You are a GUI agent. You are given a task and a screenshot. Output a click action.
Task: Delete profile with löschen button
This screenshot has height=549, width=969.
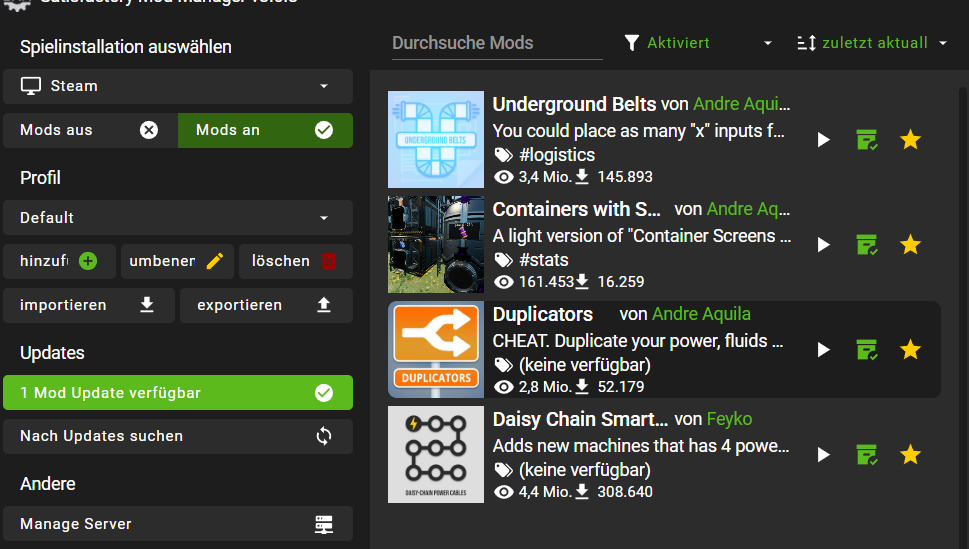295,262
